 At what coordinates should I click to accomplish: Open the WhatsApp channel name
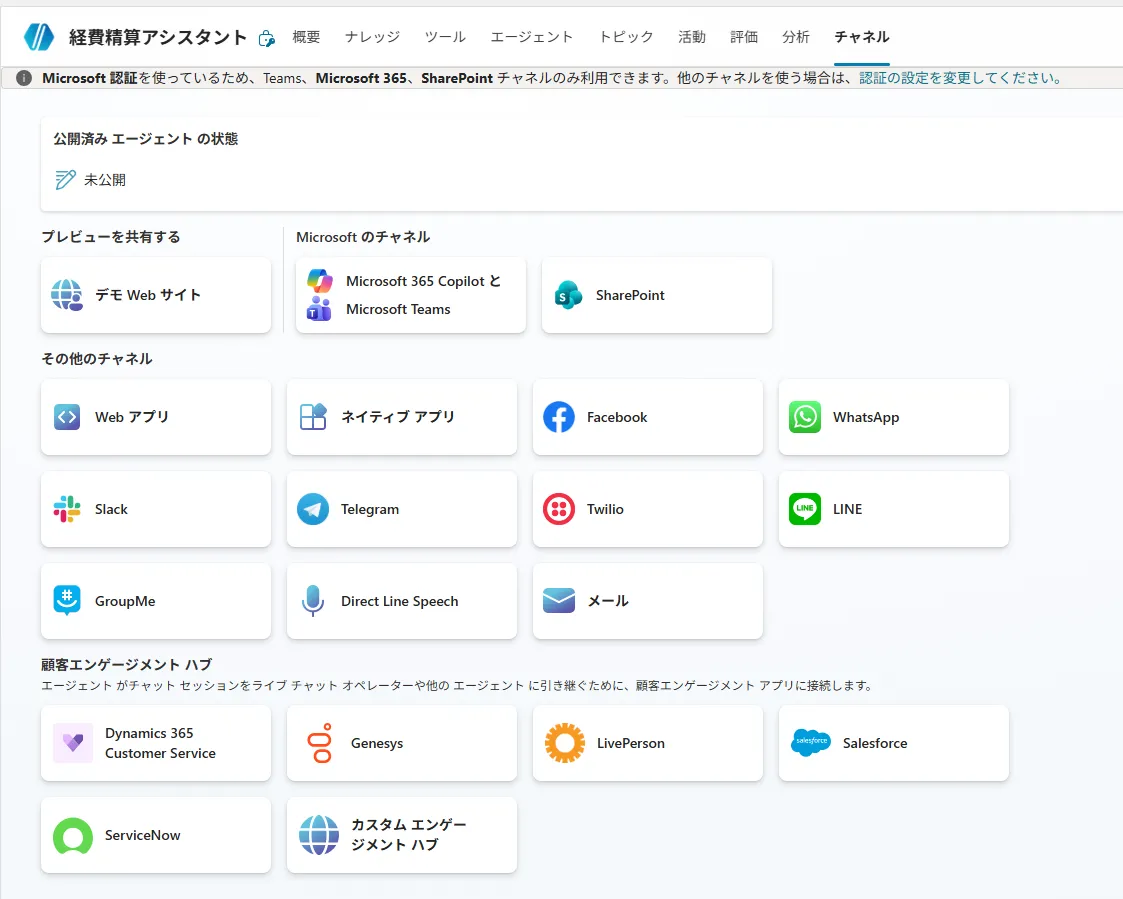pos(866,417)
